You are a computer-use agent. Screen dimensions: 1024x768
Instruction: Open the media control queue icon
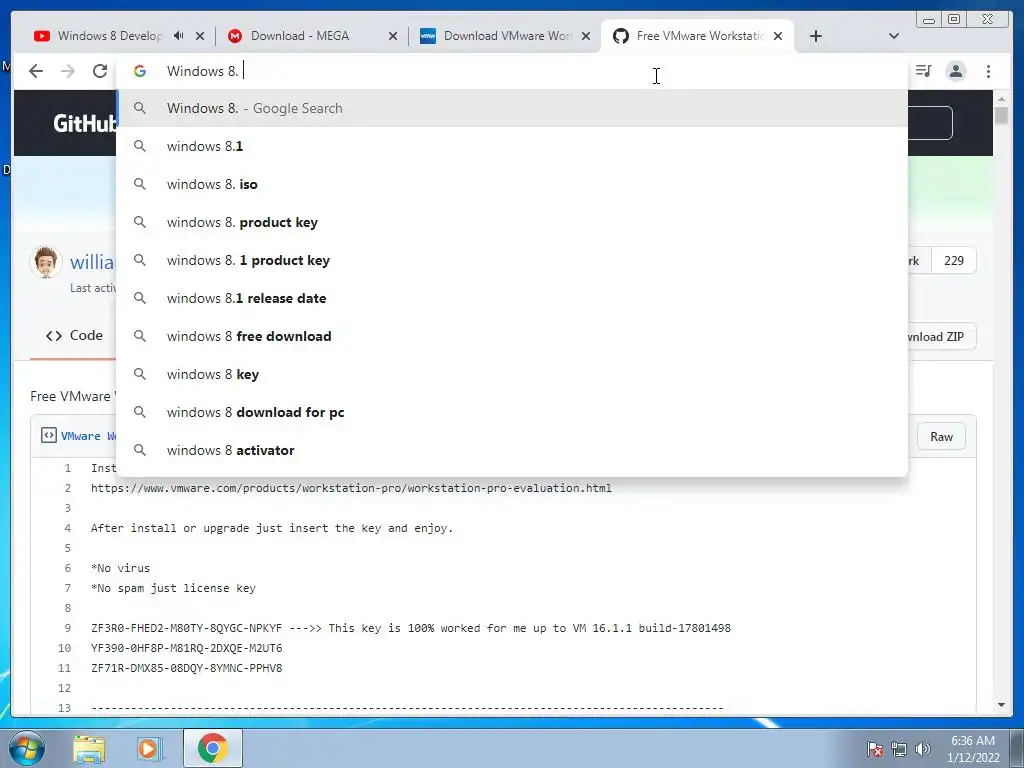tap(923, 71)
